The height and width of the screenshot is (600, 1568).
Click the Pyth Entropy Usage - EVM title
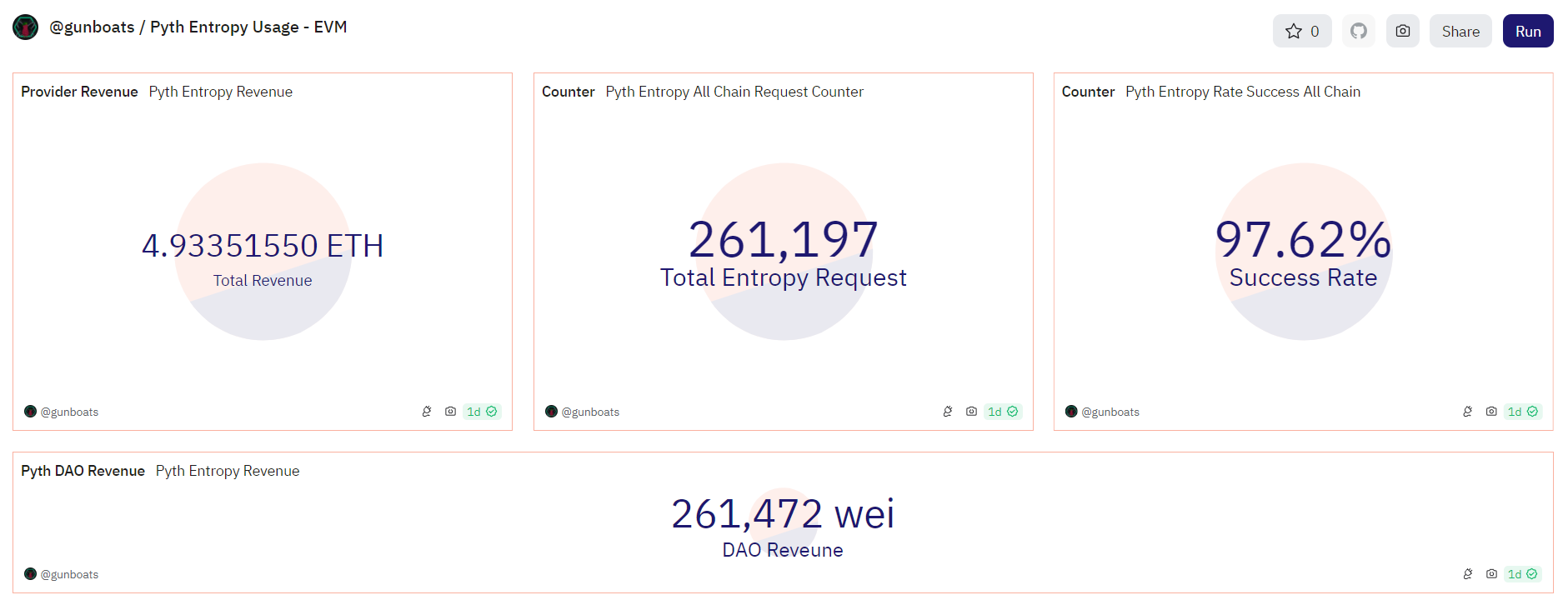click(x=248, y=27)
